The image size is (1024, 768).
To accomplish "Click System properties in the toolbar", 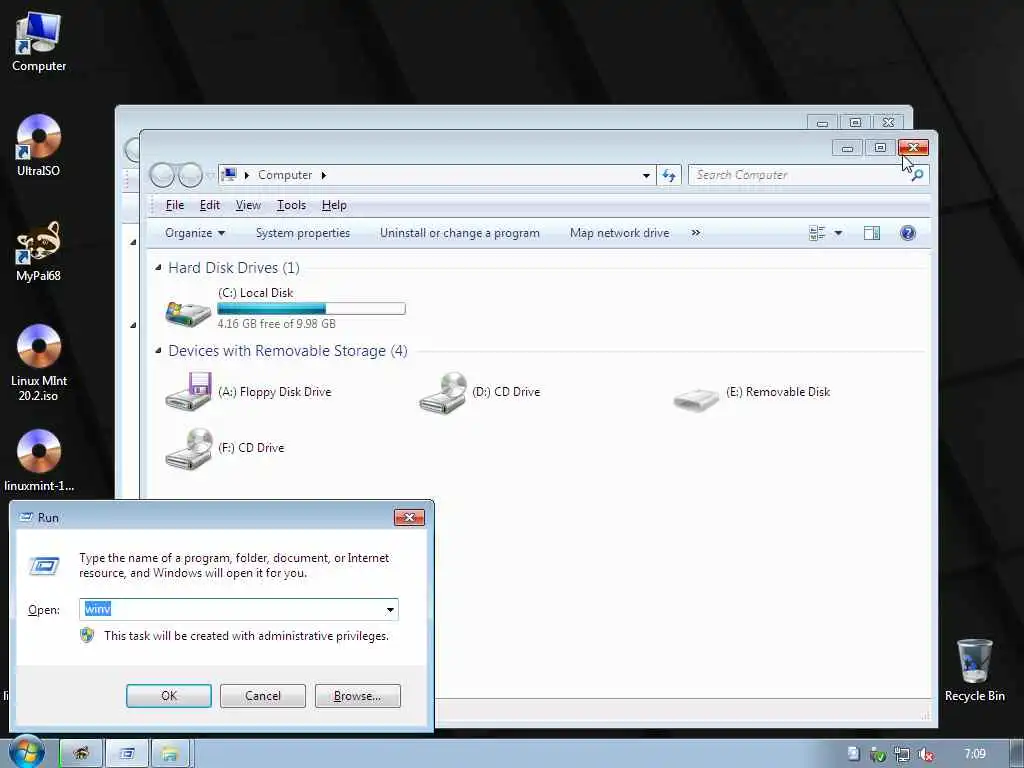I will [302, 233].
